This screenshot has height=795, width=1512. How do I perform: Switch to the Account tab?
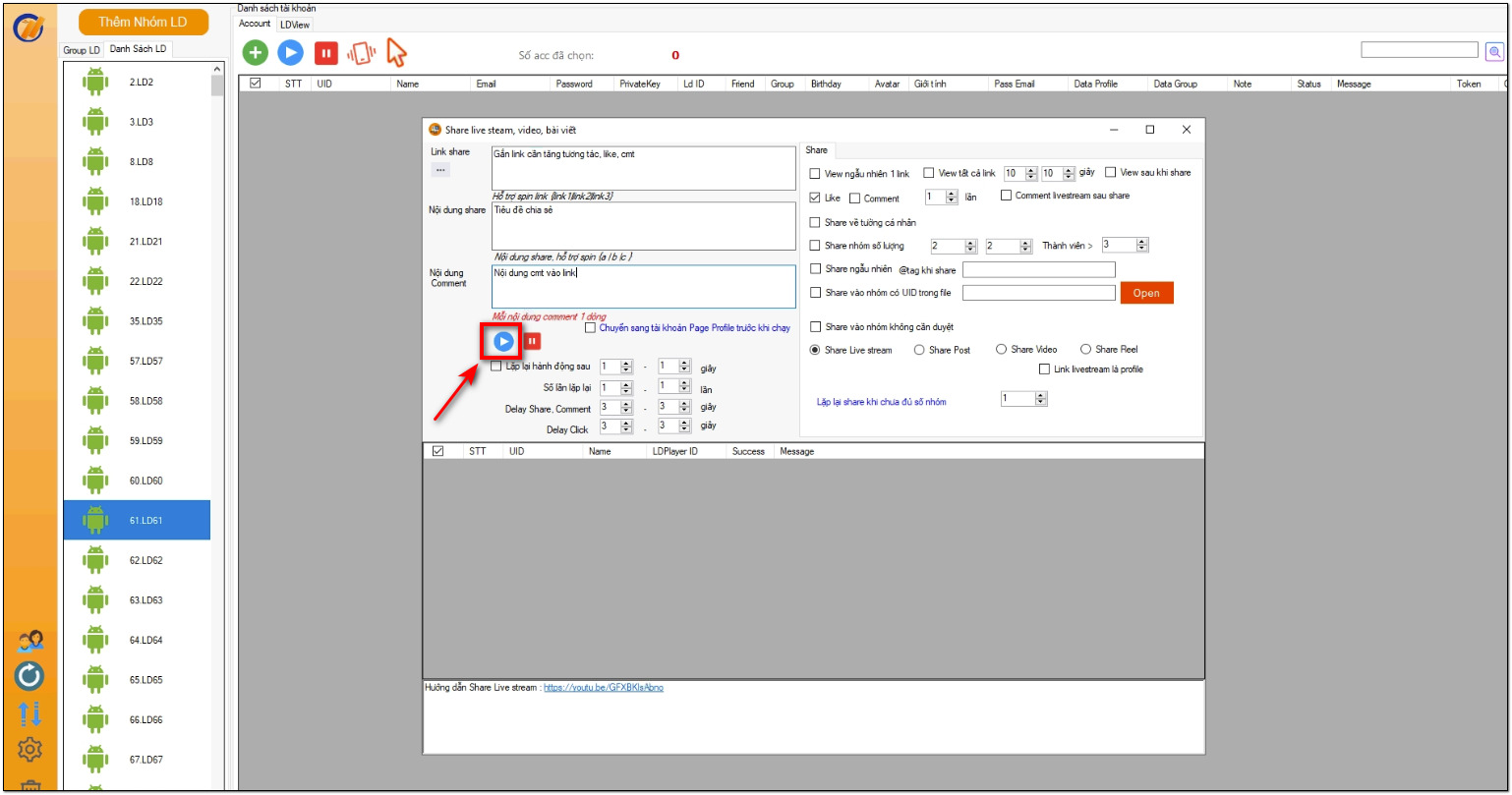coord(255,24)
